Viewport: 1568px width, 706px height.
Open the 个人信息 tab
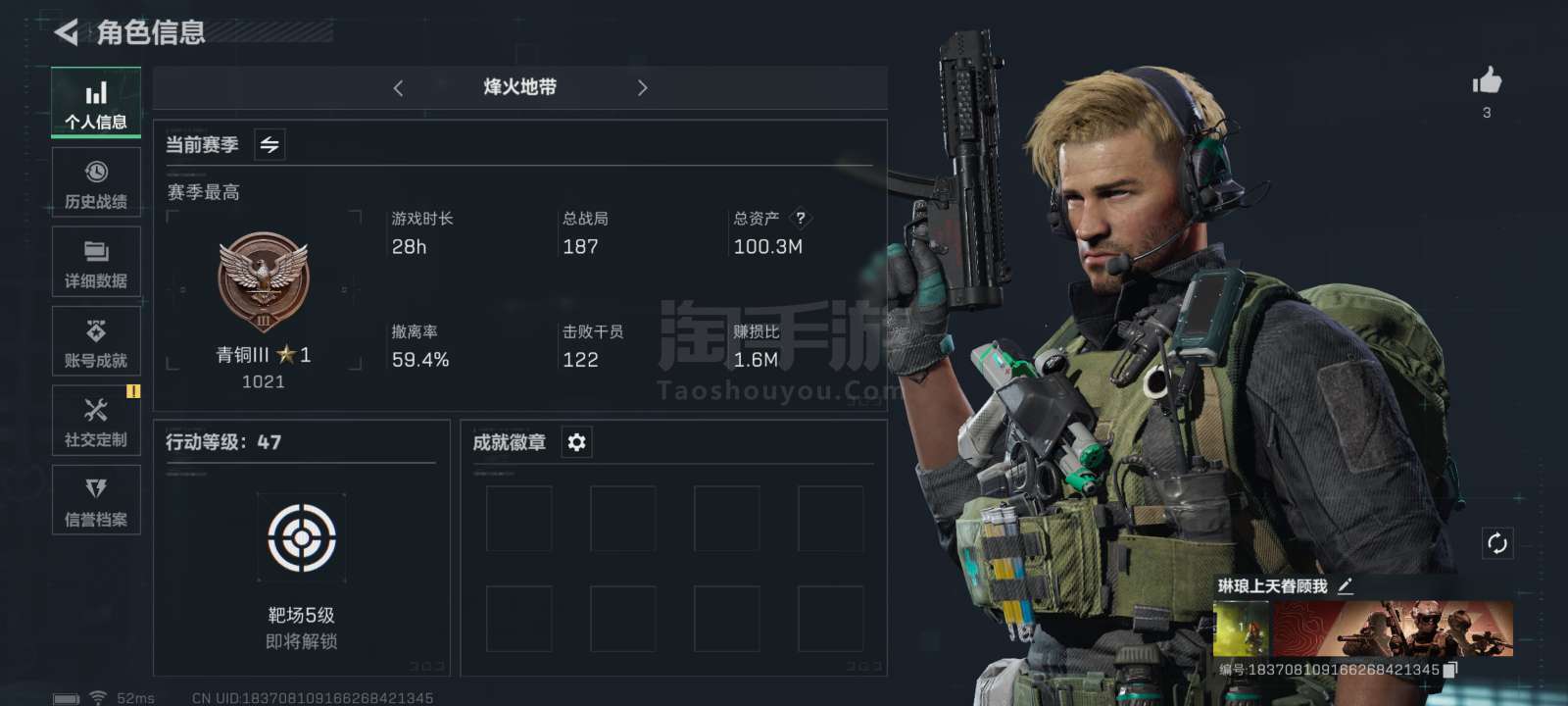click(96, 103)
